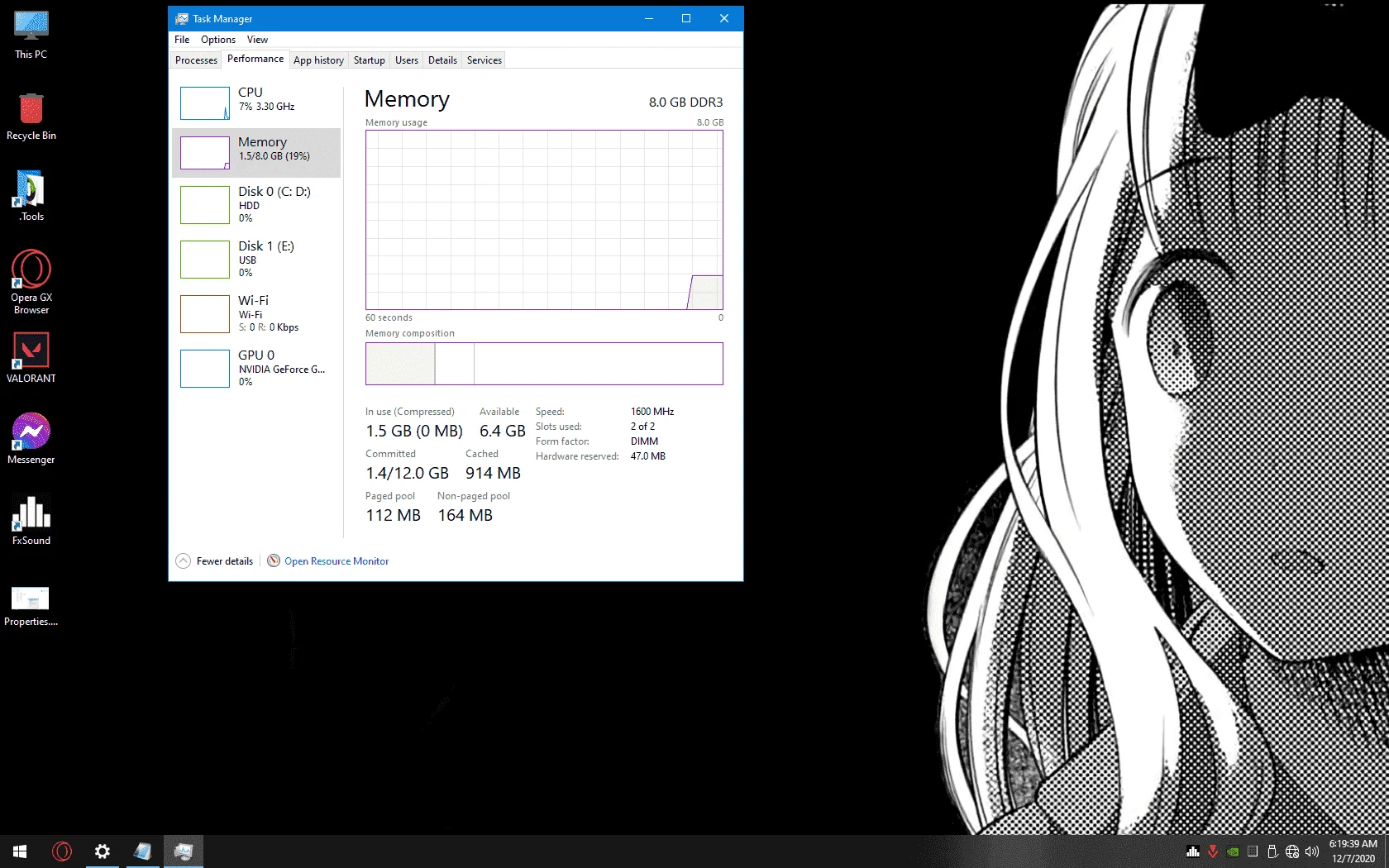Click the 2 of 2 slots used value

pos(642,427)
